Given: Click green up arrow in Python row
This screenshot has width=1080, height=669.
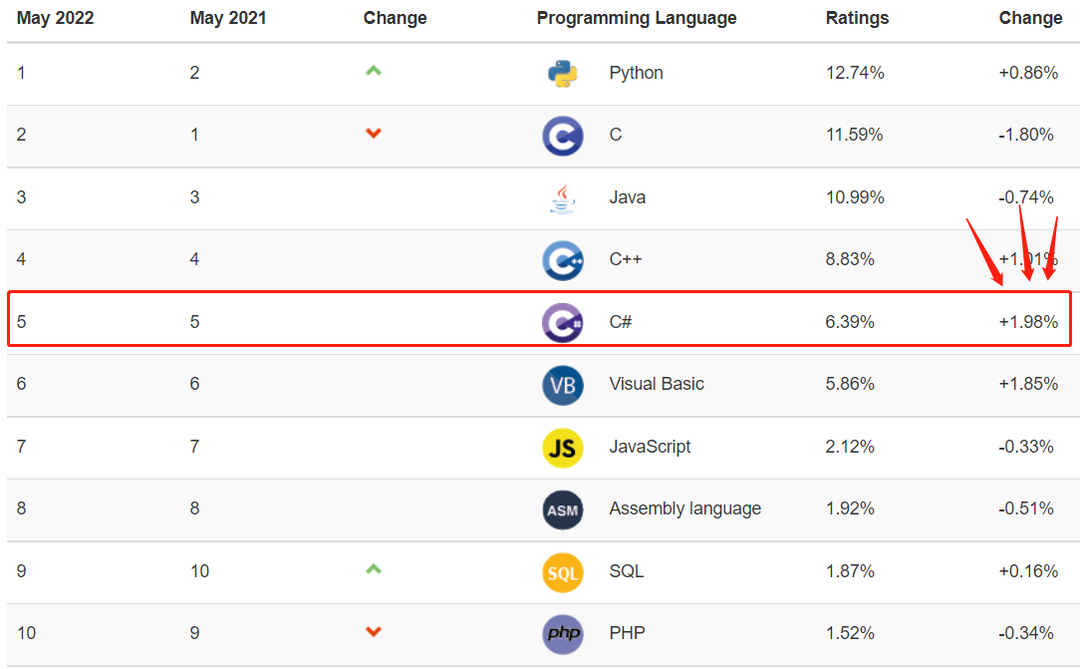Looking at the screenshot, I should tap(373, 70).
